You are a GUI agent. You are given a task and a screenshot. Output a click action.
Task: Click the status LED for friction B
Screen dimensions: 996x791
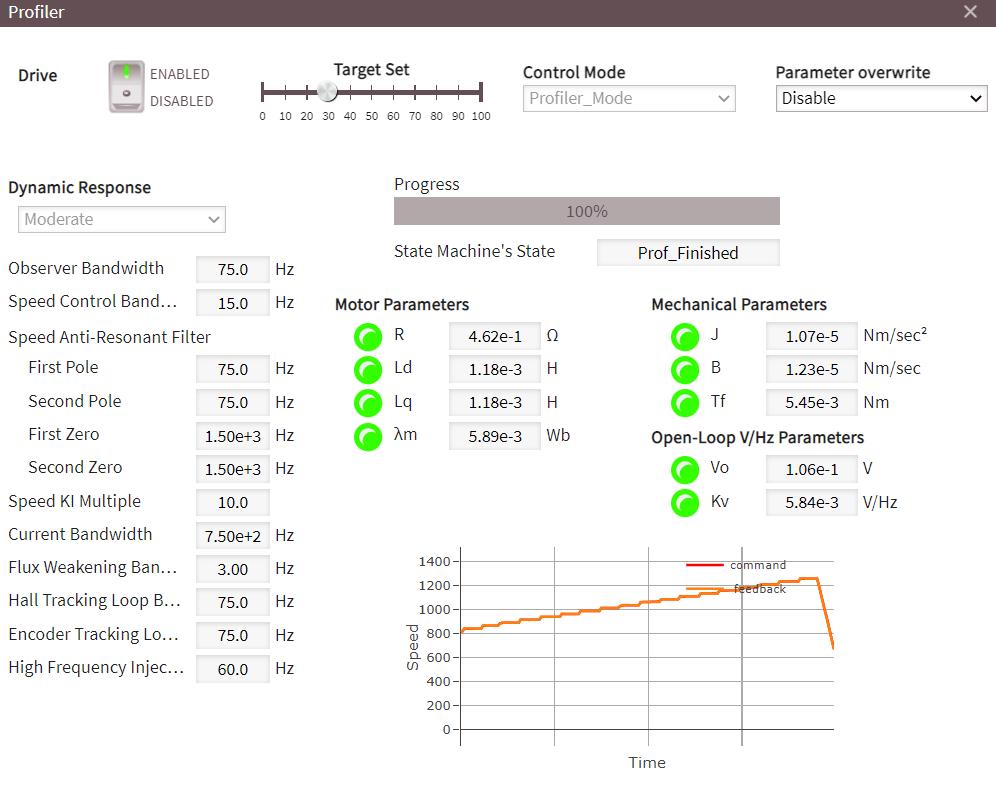point(685,370)
